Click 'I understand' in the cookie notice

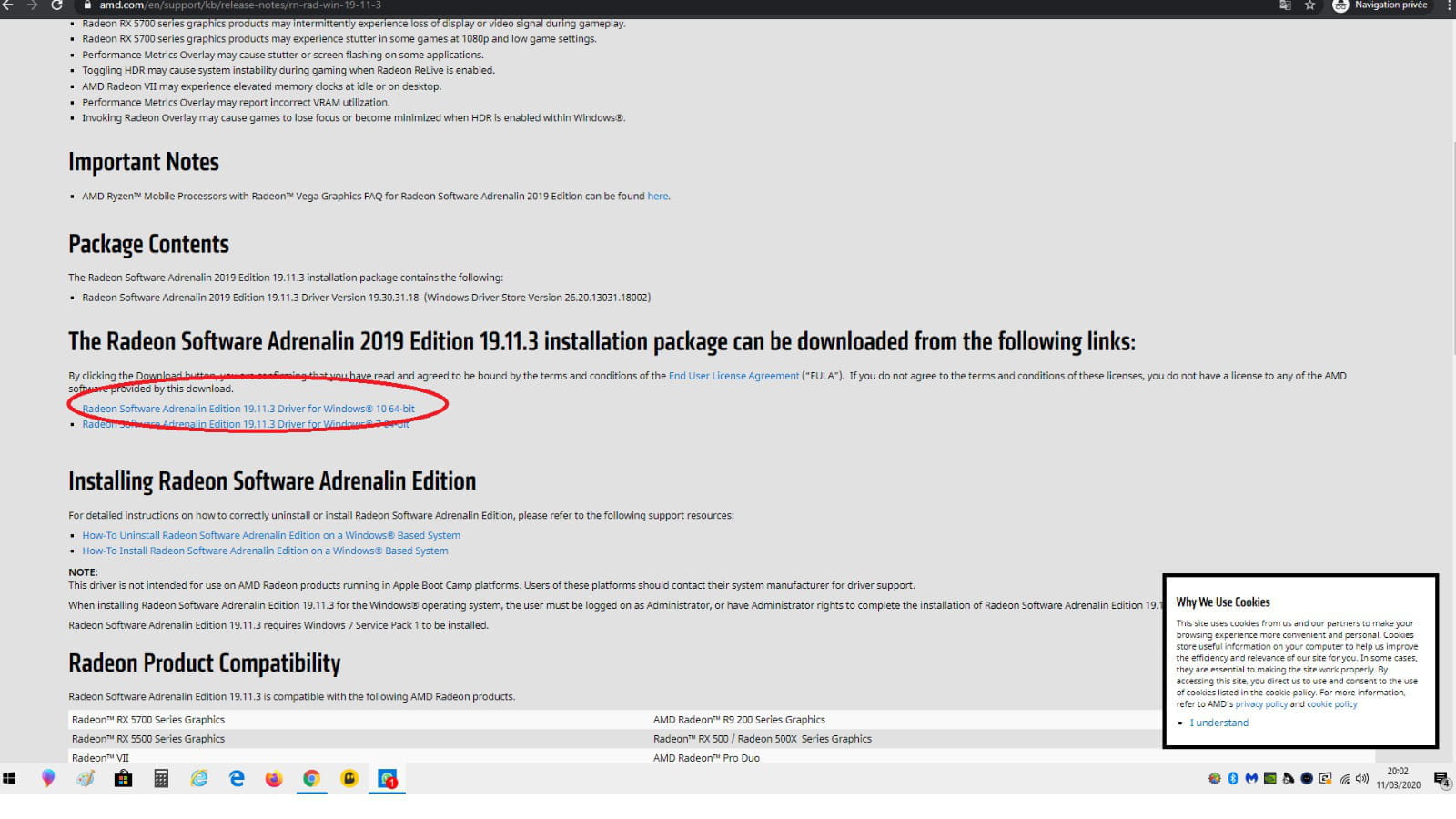[x=1218, y=723]
